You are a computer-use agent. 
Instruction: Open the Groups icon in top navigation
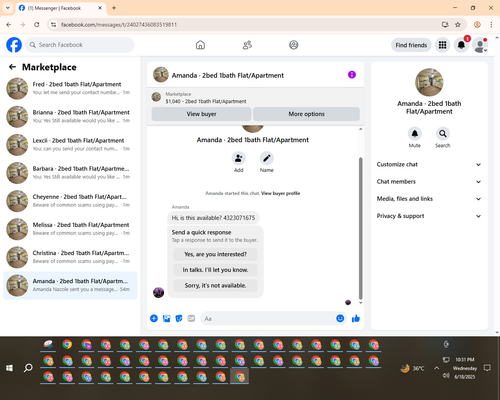(x=294, y=45)
